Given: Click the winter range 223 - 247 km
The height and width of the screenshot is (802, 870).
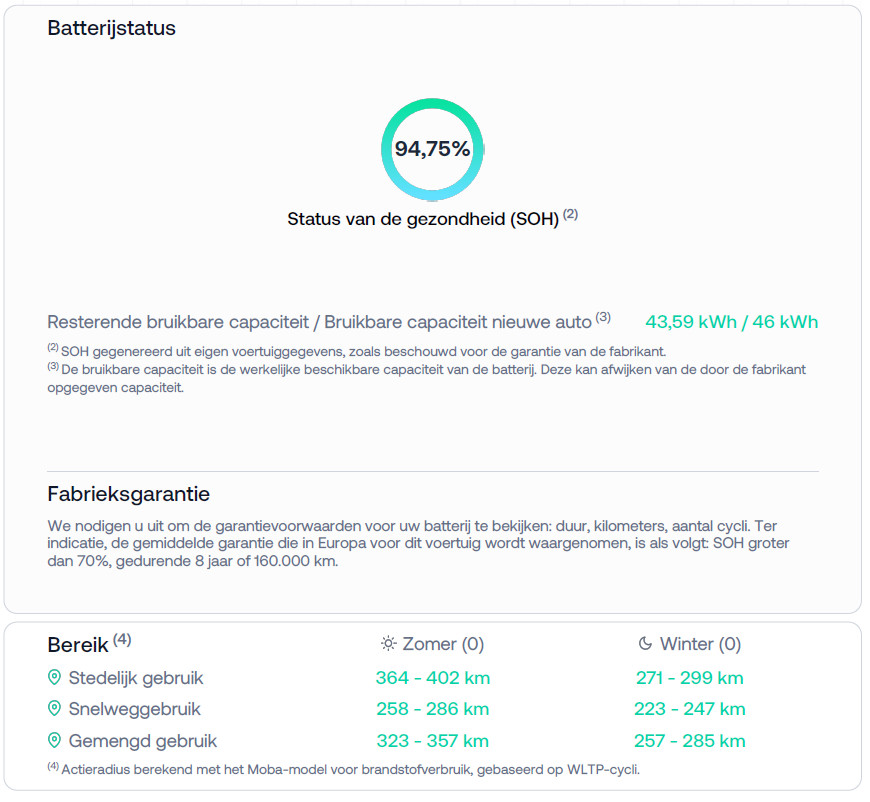Looking at the screenshot, I should click(690, 709).
